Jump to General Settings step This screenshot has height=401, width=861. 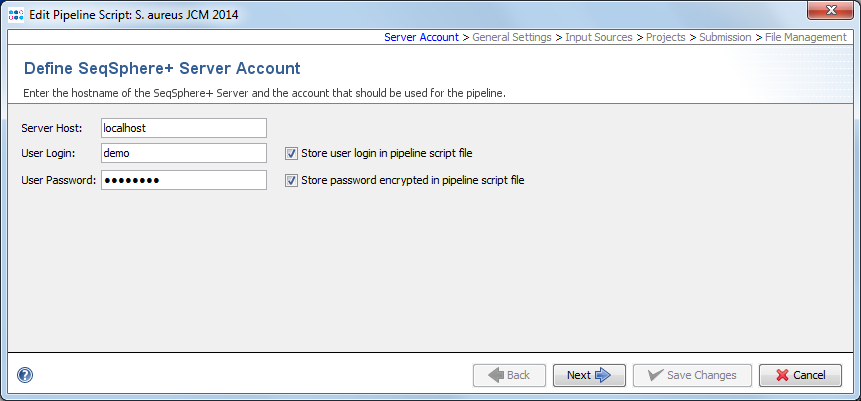click(512, 37)
